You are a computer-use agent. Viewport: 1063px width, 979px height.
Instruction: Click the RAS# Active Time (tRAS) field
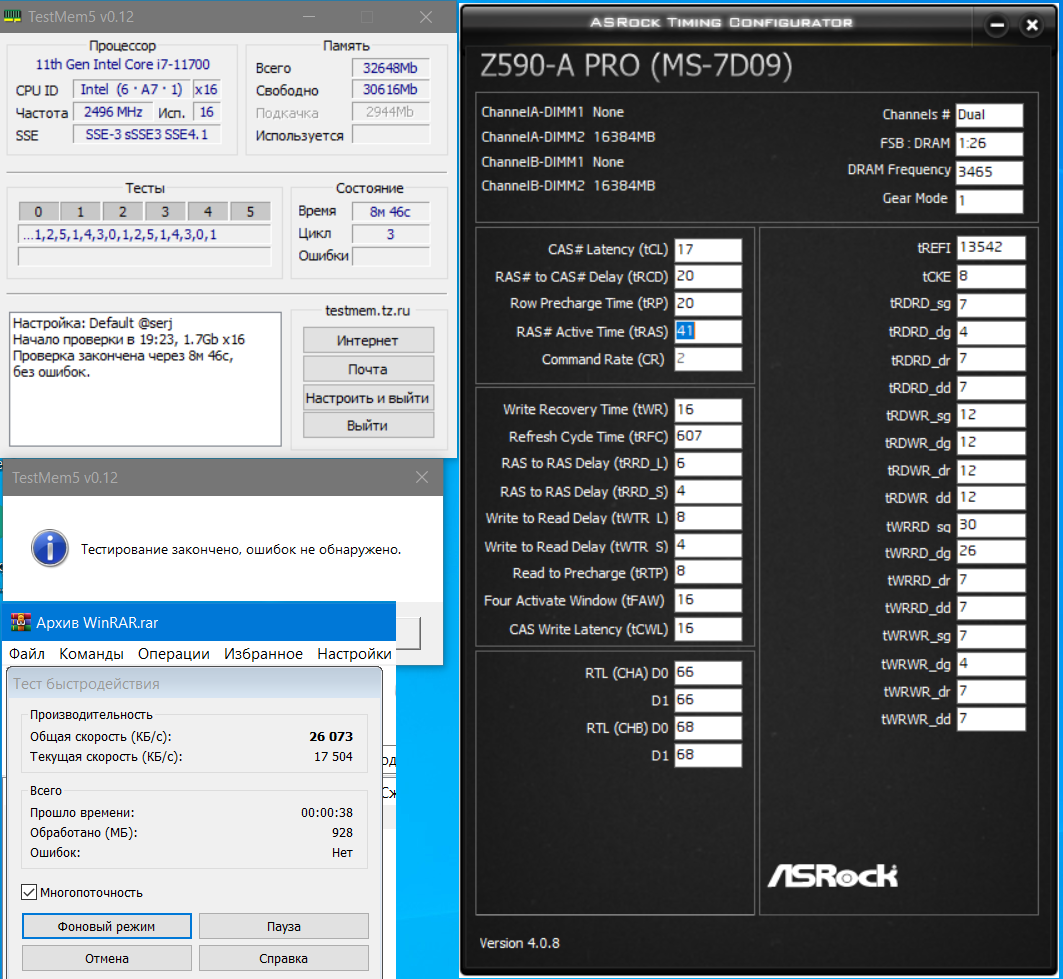(708, 332)
